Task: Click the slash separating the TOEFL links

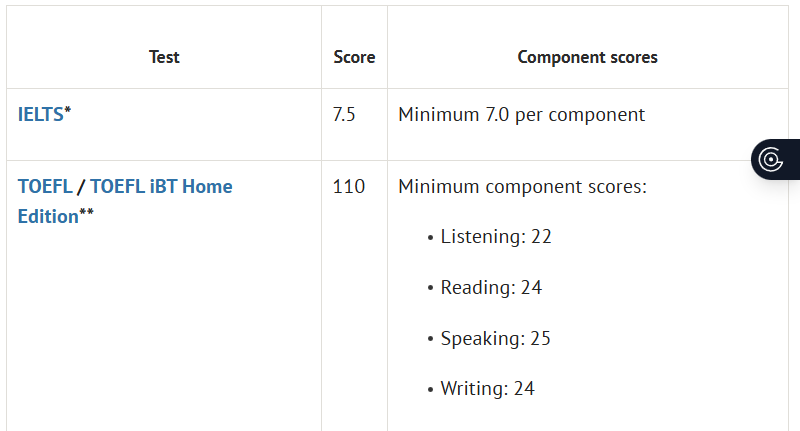Action: coord(81,187)
